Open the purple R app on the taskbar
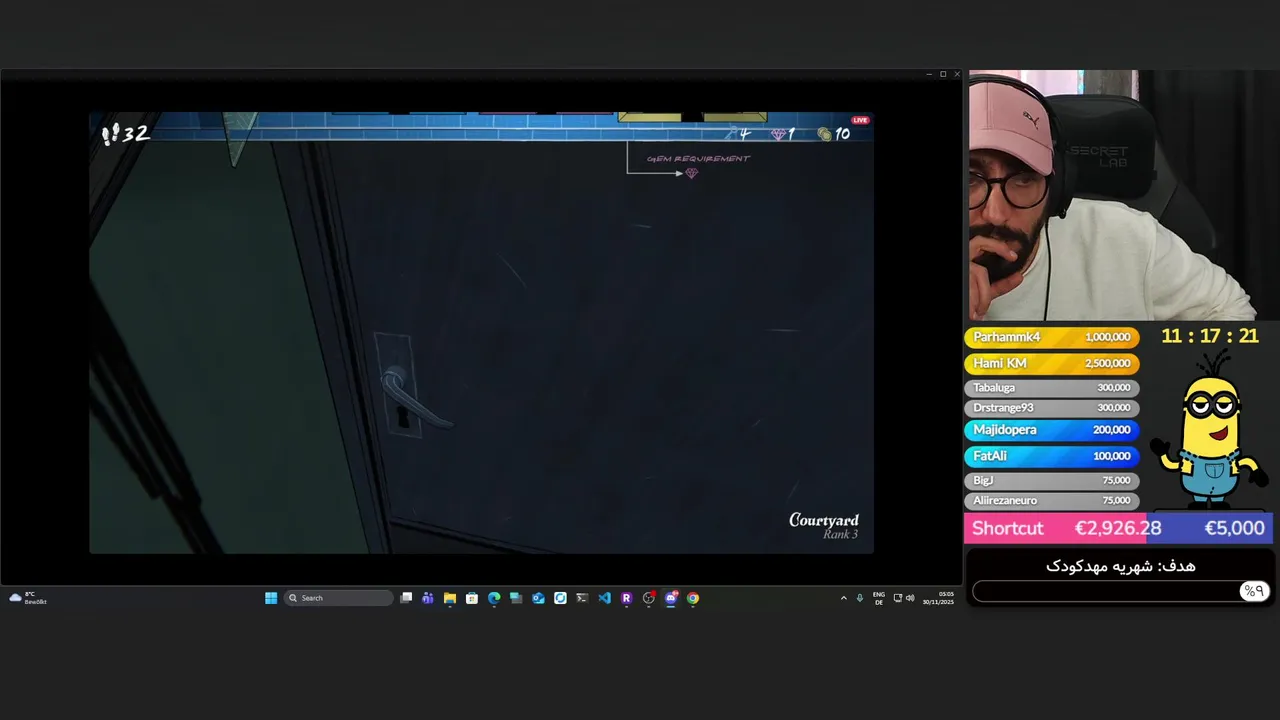The image size is (1280, 720). point(626,598)
